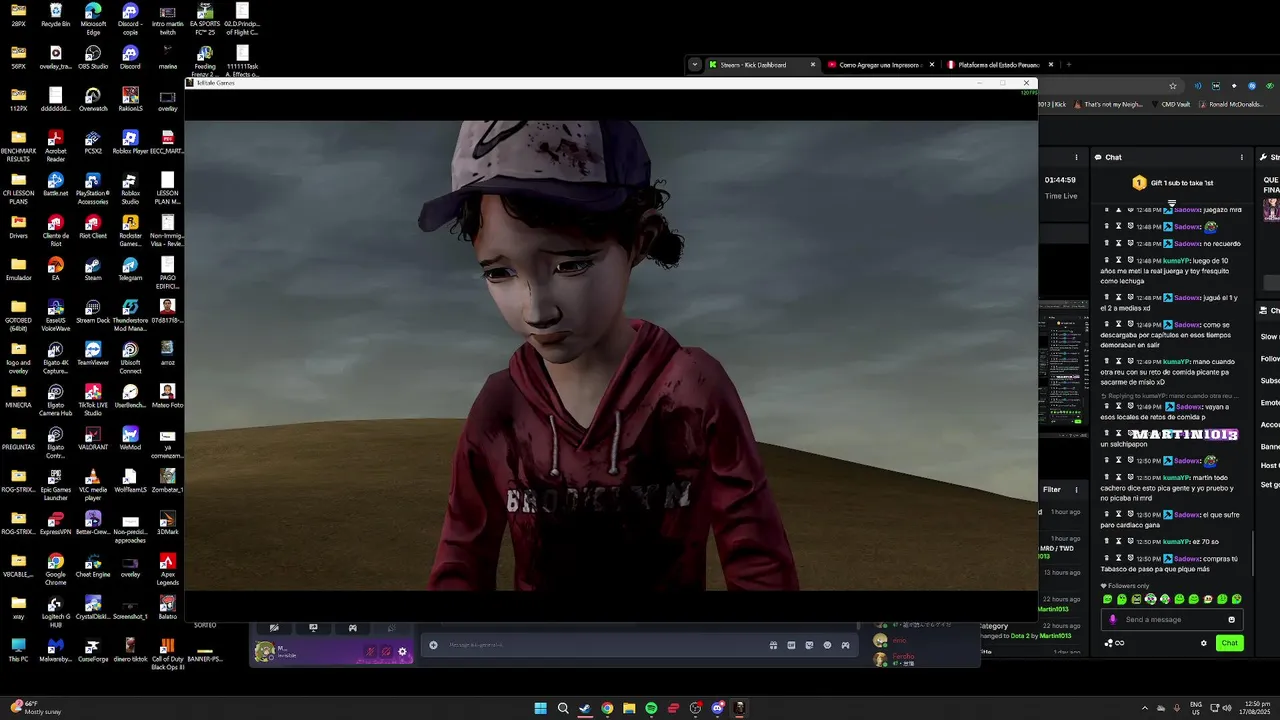Viewport: 1280px width, 720px height.
Task: Open Riot Client shortcut
Action: pyautogui.click(x=93, y=226)
